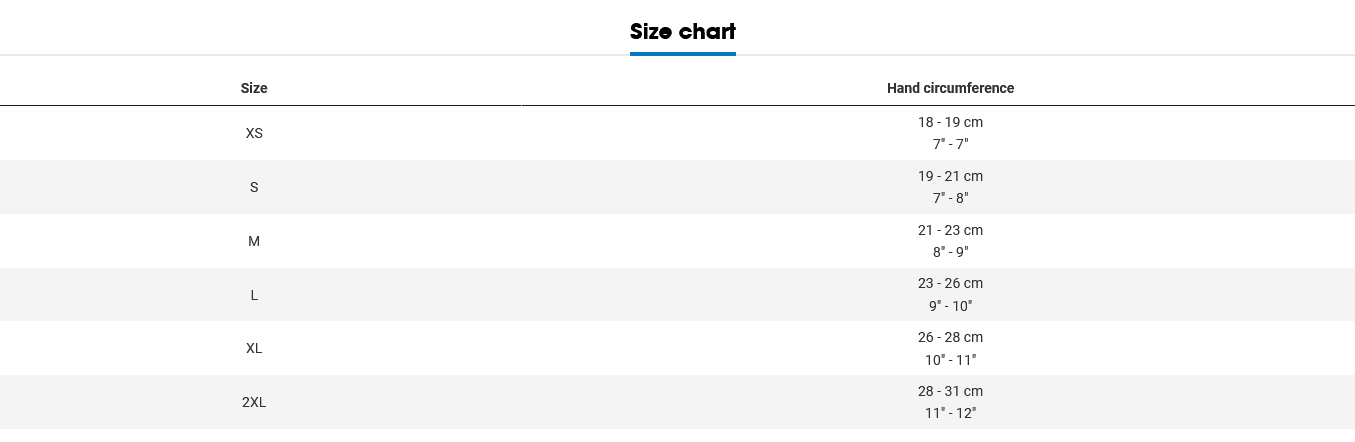Select the L size cell
1355x442 pixels.
(254, 295)
